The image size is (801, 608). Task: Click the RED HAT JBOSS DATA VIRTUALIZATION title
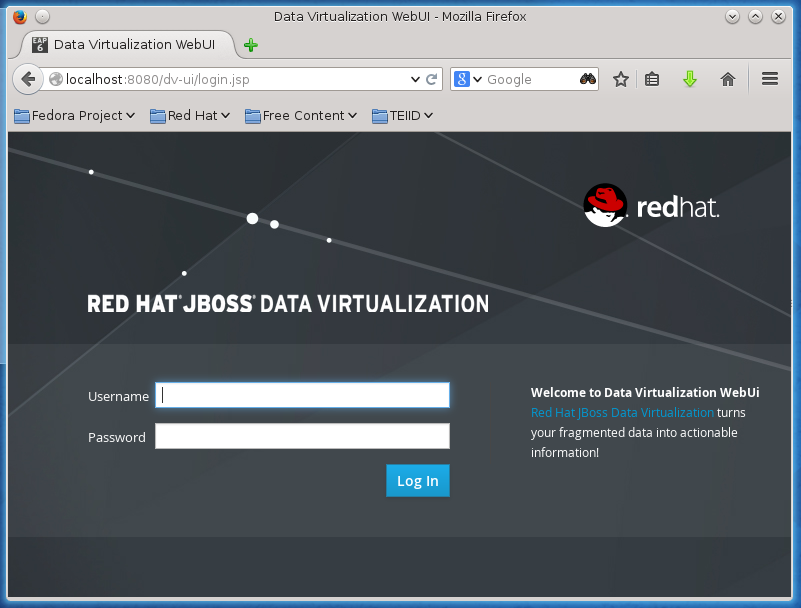click(x=288, y=304)
